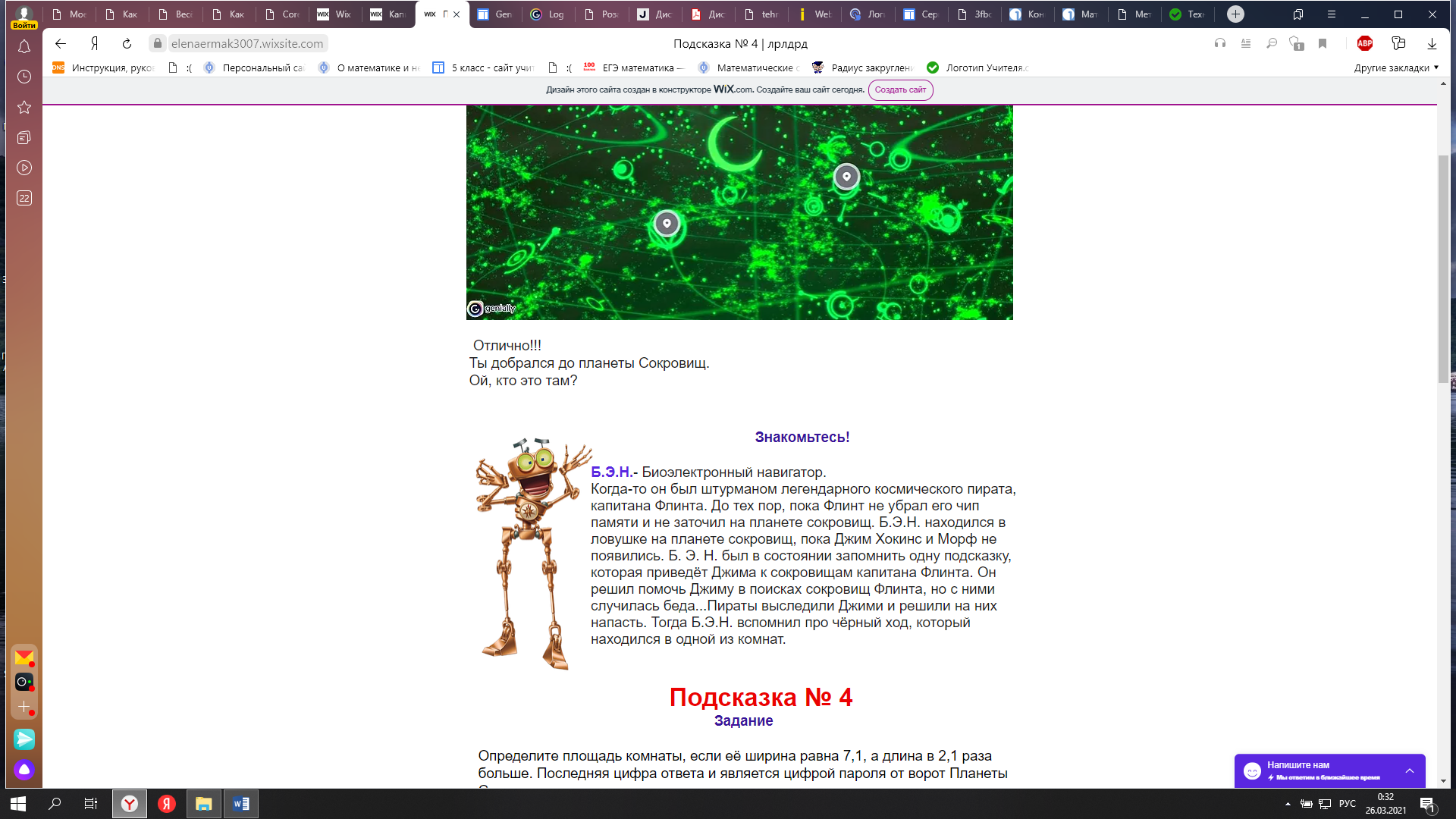Expand the Другие закладки bookmarks dropdown
The width and height of the screenshot is (1456, 819).
[1396, 68]
